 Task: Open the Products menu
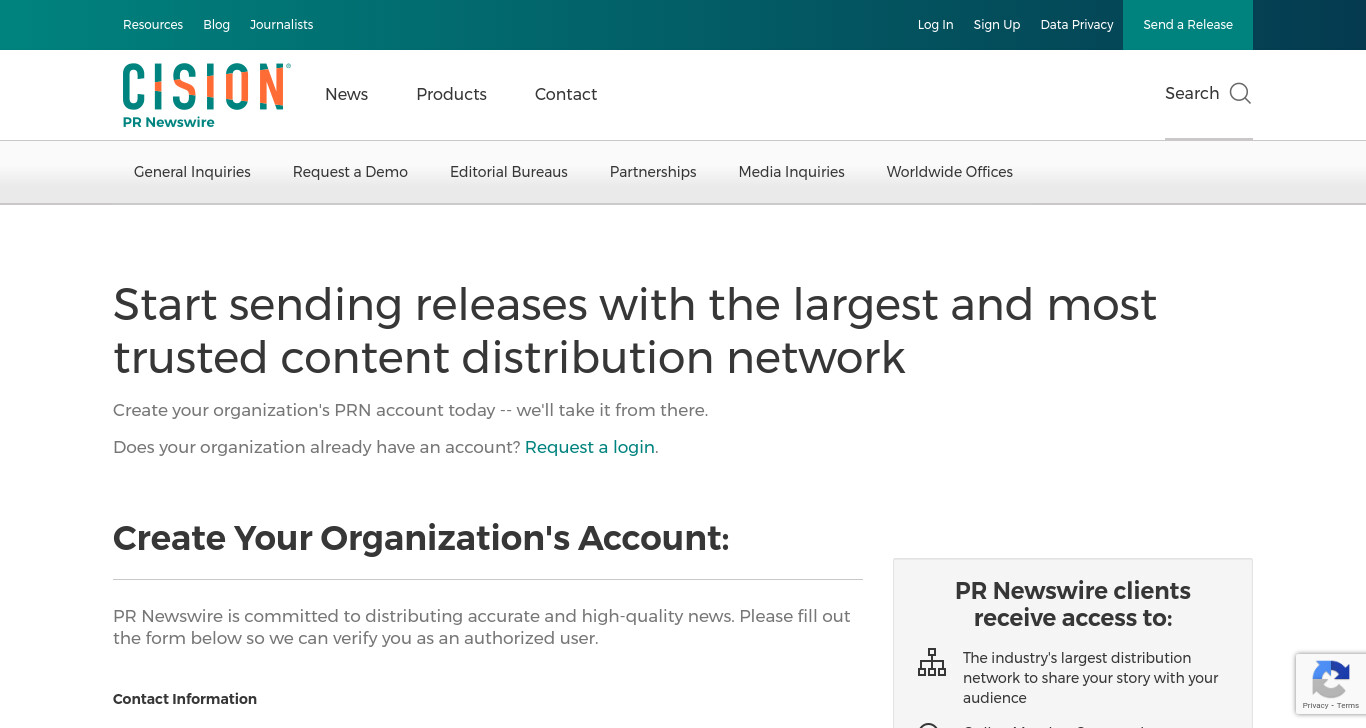pos(452,94)
